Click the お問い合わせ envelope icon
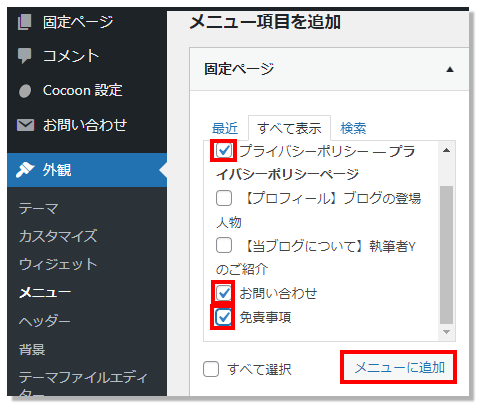This screenshot has height=404, width=477. pyautogui.click(x=25, y=125)
